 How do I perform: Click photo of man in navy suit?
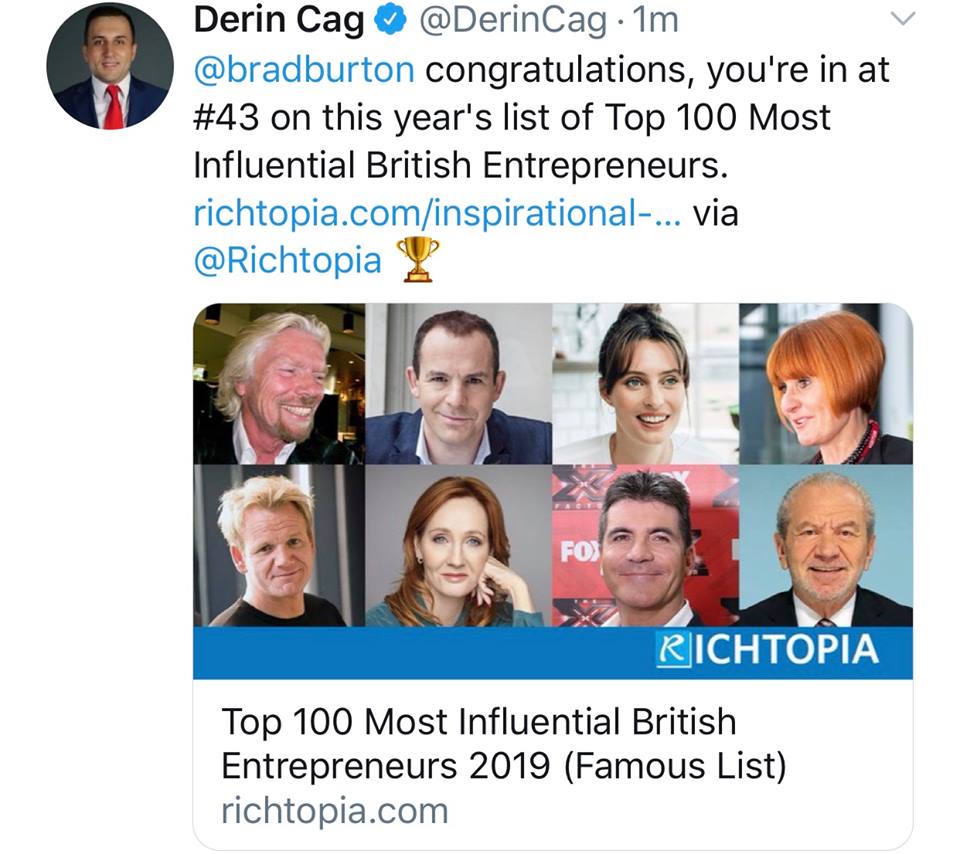coord(458,384)
